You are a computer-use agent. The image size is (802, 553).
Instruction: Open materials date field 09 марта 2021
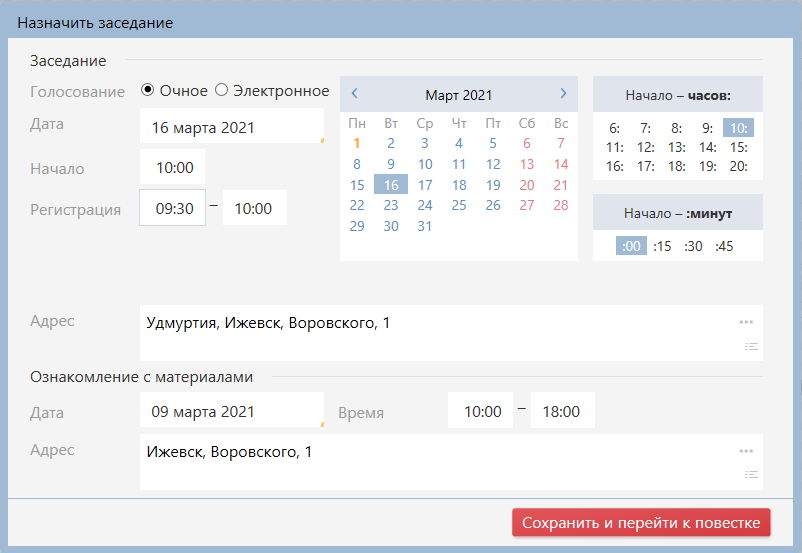[x=231, y=411]
